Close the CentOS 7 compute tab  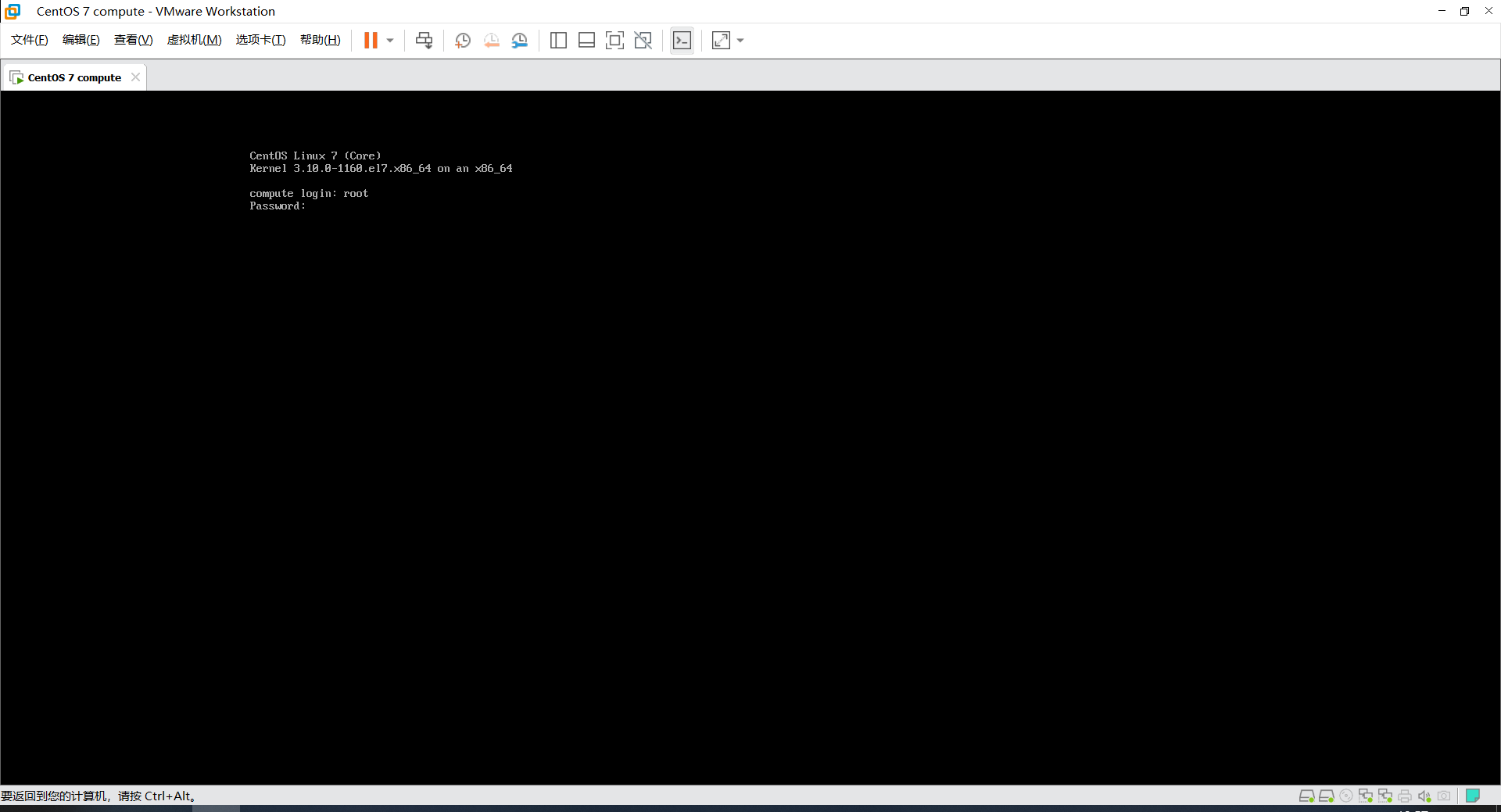[x=136, y=77]
